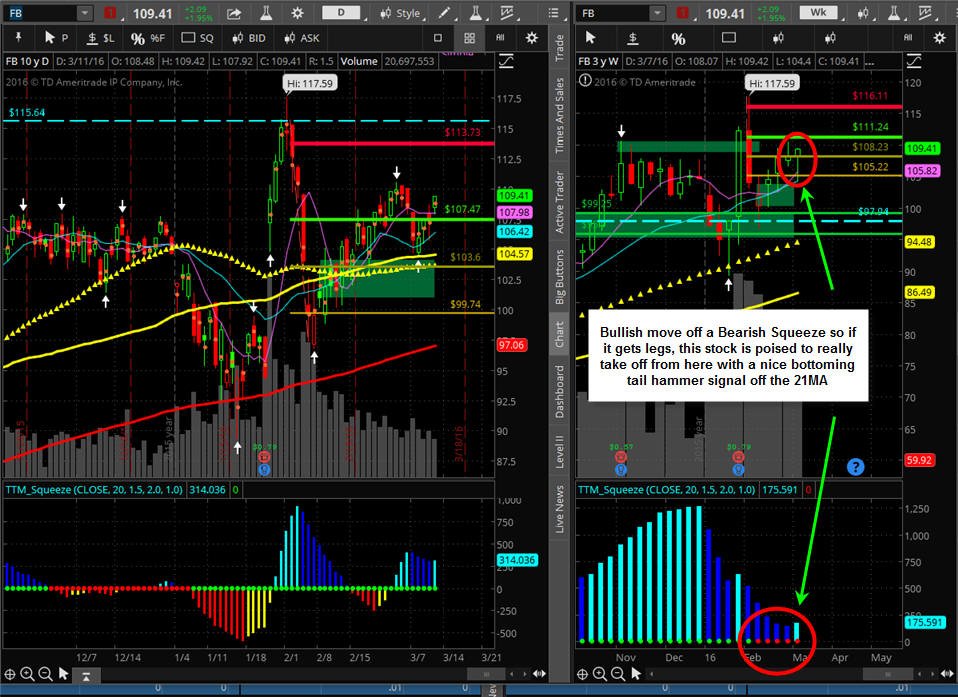This screenshot has width=958, height=697.
Task: Click the share chart icon in left toolbar
Action: coord(233,13)
